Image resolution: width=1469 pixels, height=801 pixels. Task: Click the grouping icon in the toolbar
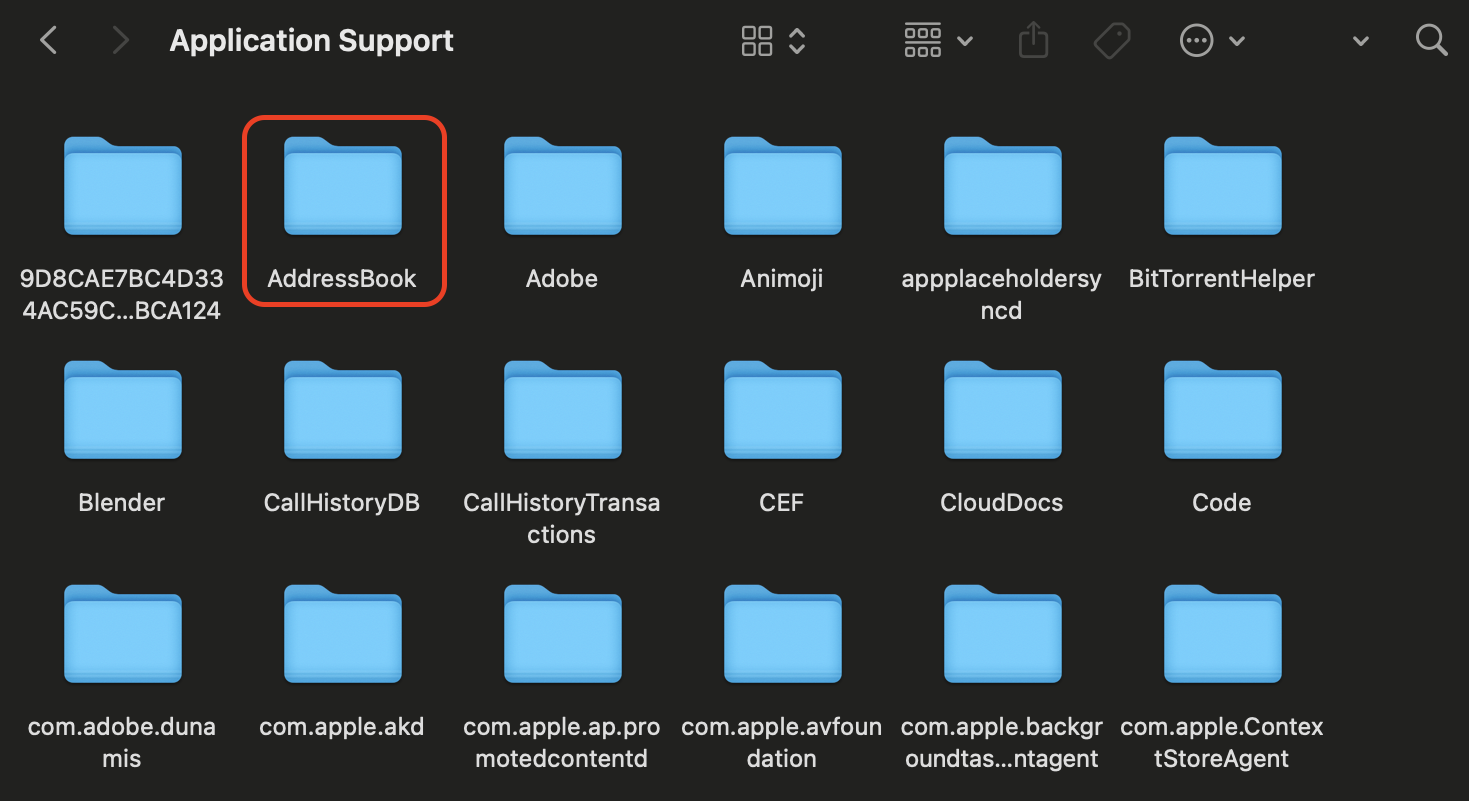coord(922,40)
